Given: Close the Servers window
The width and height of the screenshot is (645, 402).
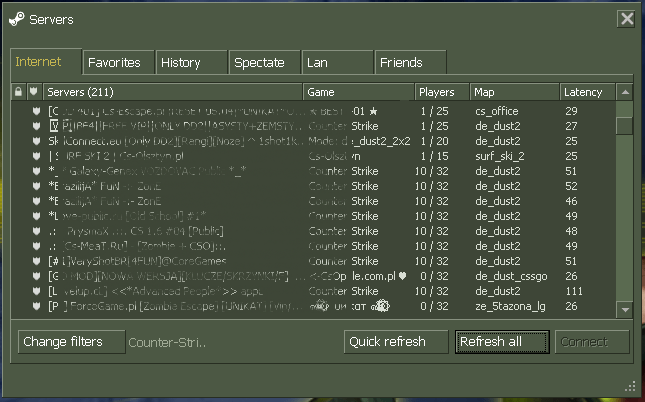Looking at the screenshot, I should (627, 19).
